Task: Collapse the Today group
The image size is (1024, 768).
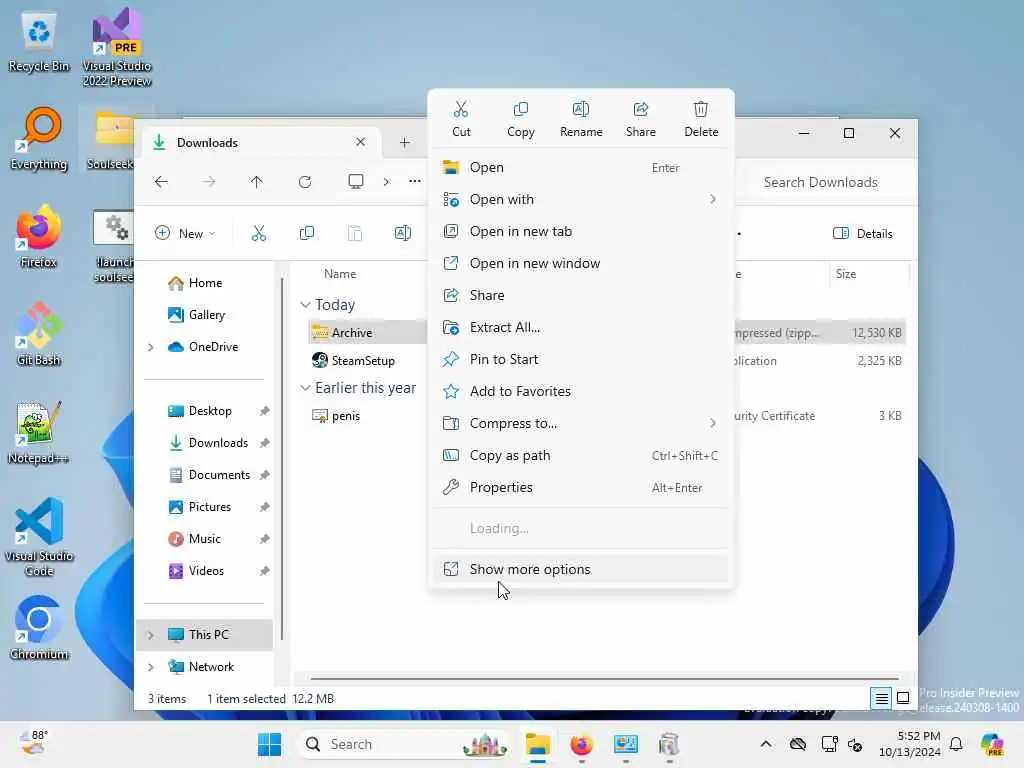Action: [x=305, y=304]
